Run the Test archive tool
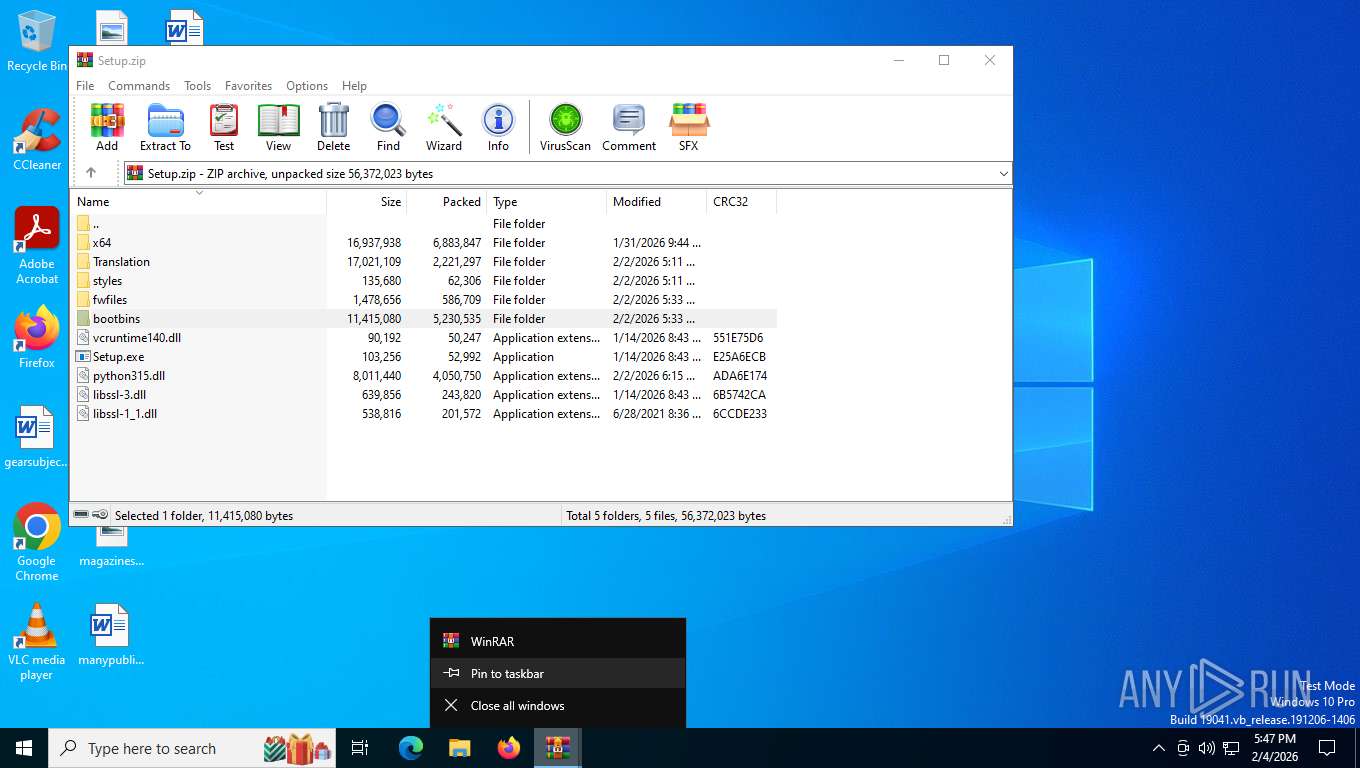The height and width of the screenshot is (768, 1360). pos(224,127)
